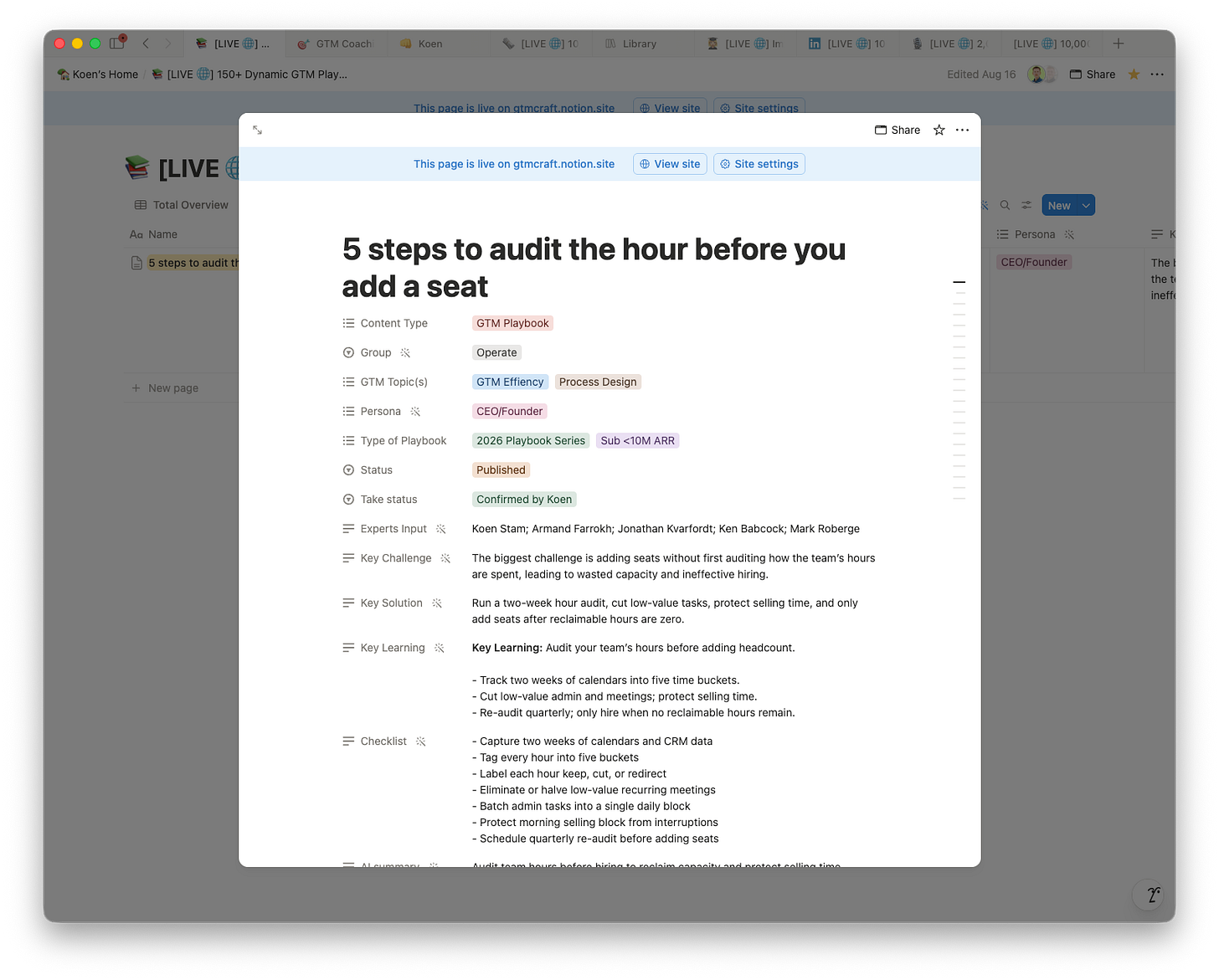Click the GTM Topic(s) list icon
1219x980 pixels.
pyautogui.click(x=348, y=382)
